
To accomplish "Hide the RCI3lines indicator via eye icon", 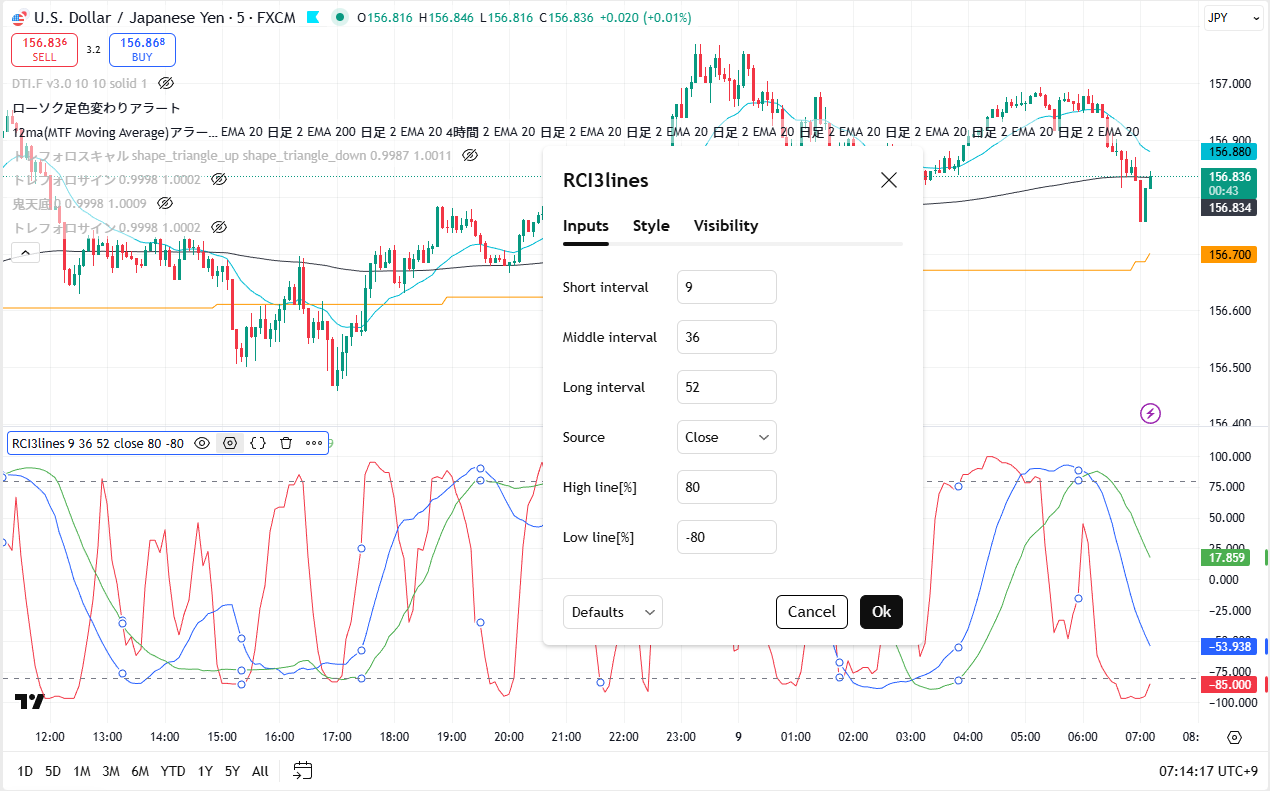I will 202,443.
